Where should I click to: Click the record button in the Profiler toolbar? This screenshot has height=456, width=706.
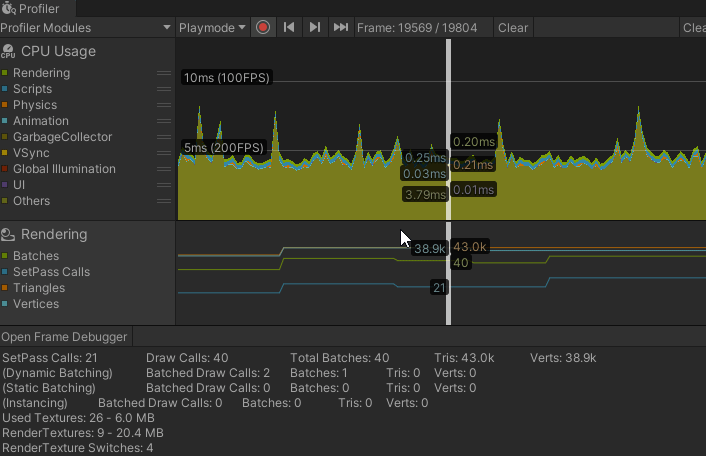click(263, 27)
